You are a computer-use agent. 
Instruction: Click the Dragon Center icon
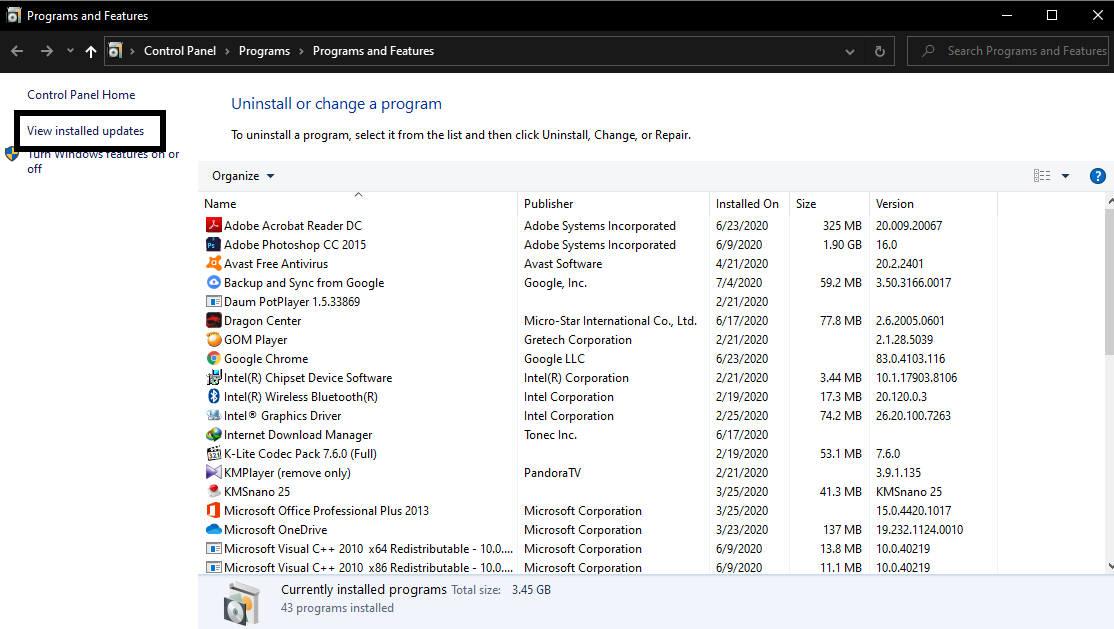(x=213, y=321)
